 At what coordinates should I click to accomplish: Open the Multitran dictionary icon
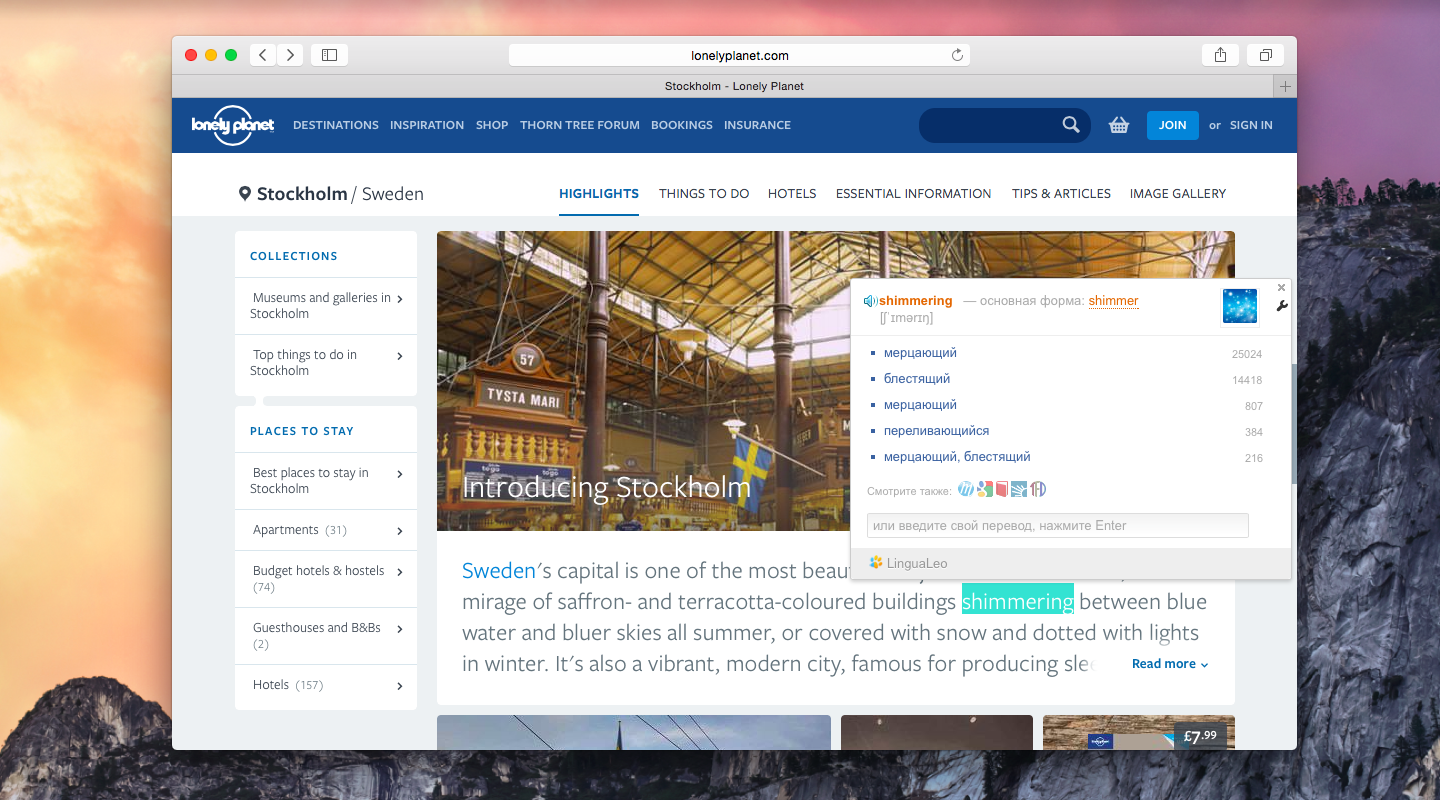pos(965,489)
